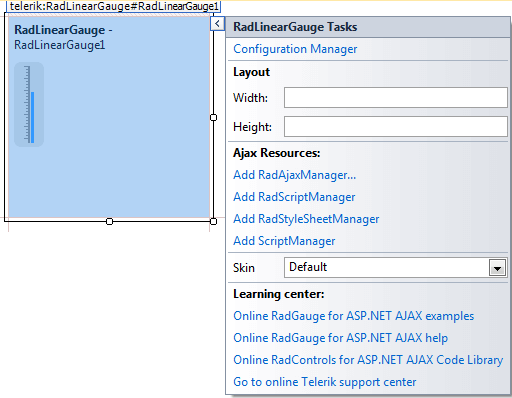Open the Skin dropdown arrow

[x=497, y=268]
